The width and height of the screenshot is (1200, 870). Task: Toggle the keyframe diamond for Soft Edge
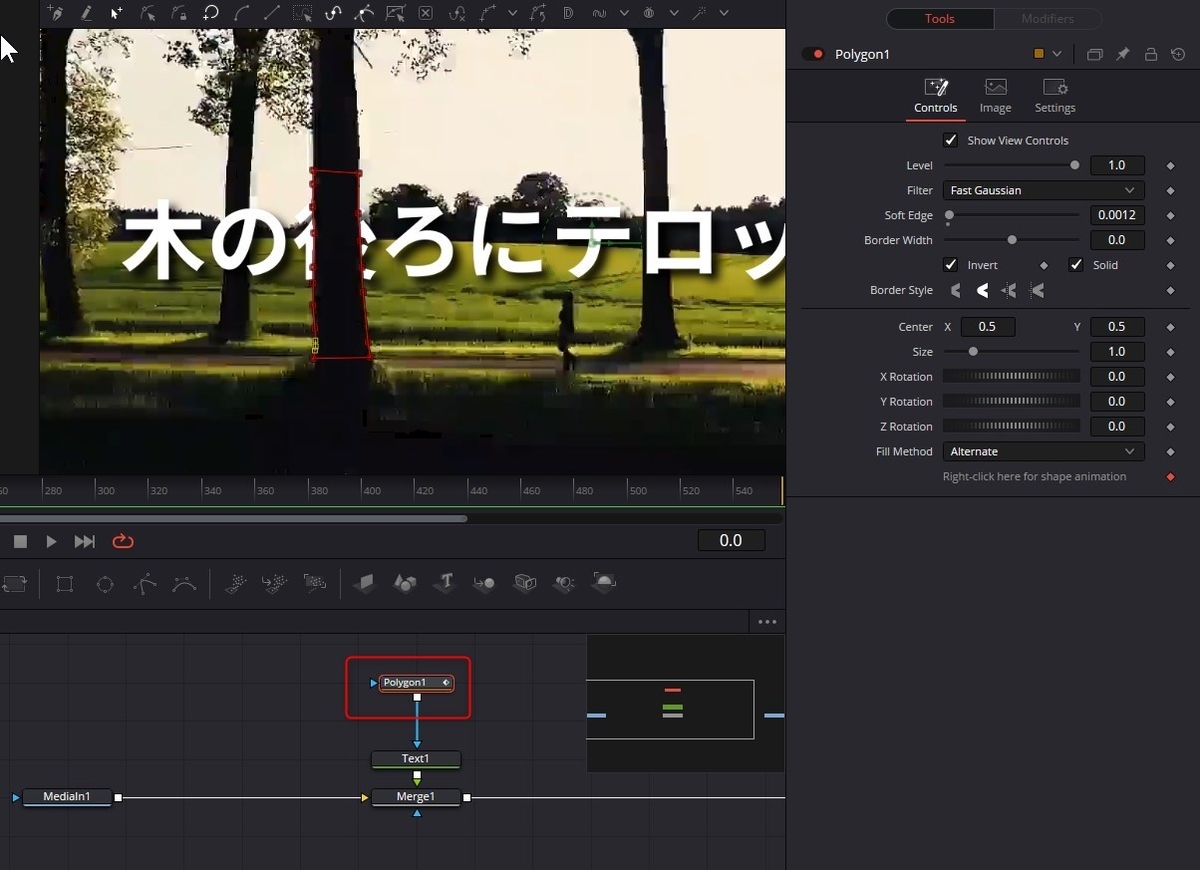pyautogui.click(x=1170, y=216)
